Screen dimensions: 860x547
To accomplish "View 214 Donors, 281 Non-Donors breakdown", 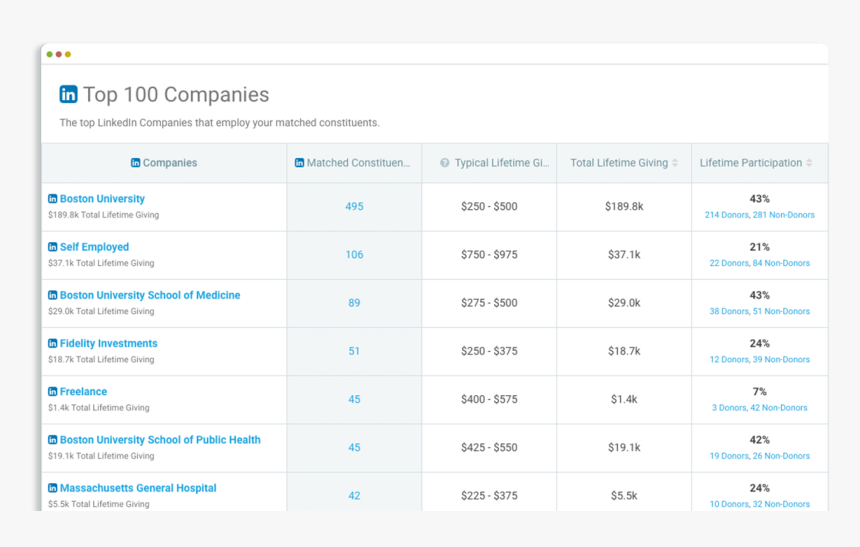I will [759, 215].
